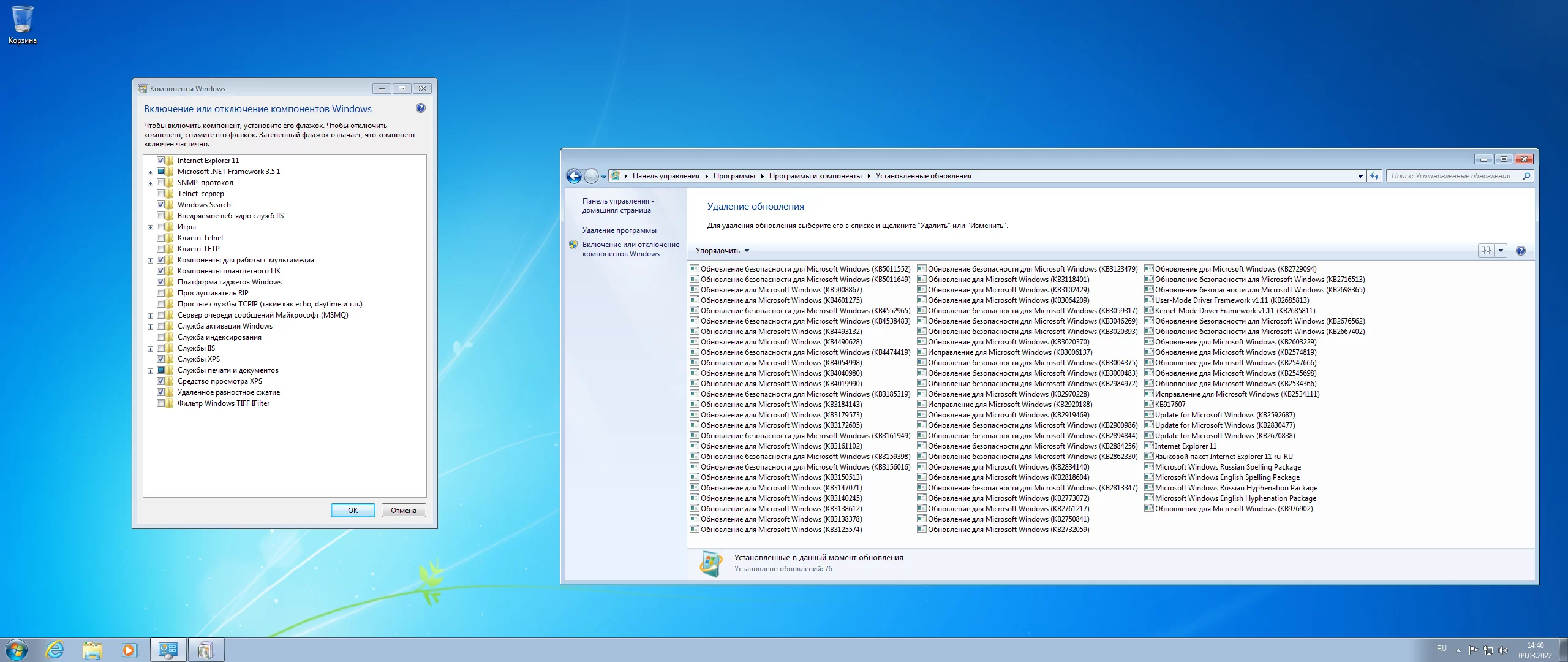
Task: Expand the Службы IIS tree node
Action: click(150, 349)
